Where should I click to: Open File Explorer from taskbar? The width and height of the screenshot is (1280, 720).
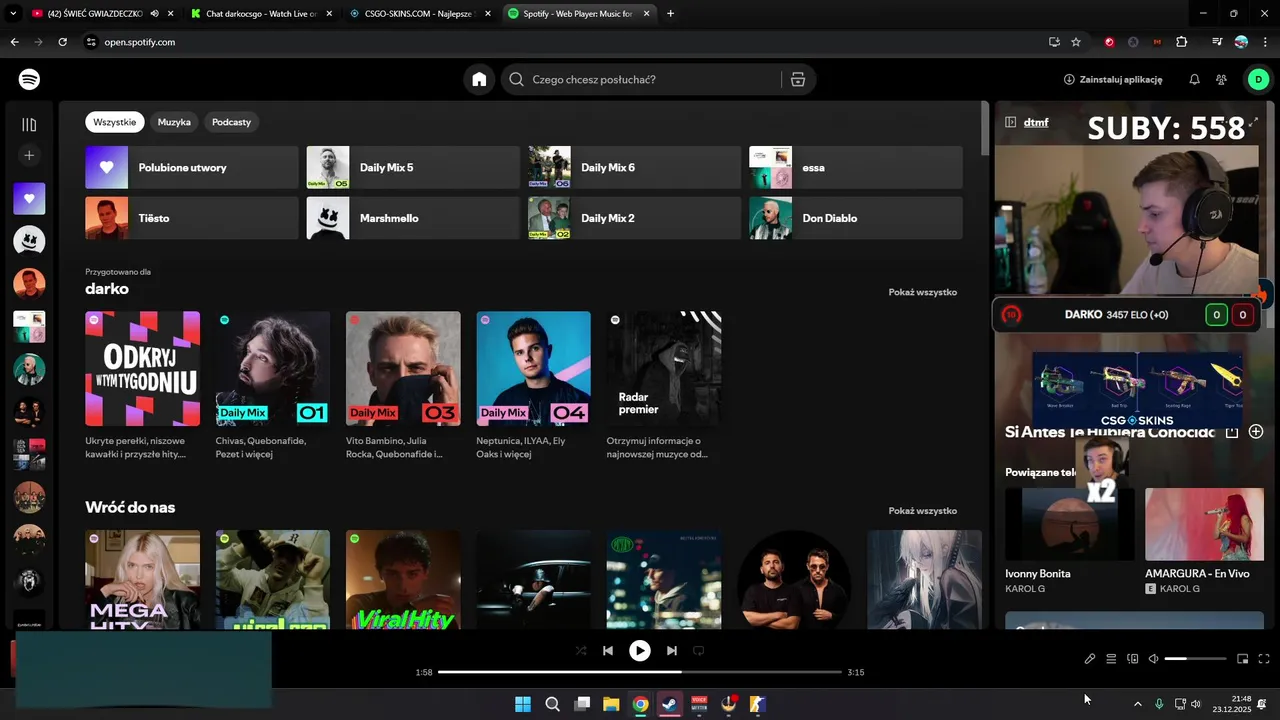(x=611, y=704)
